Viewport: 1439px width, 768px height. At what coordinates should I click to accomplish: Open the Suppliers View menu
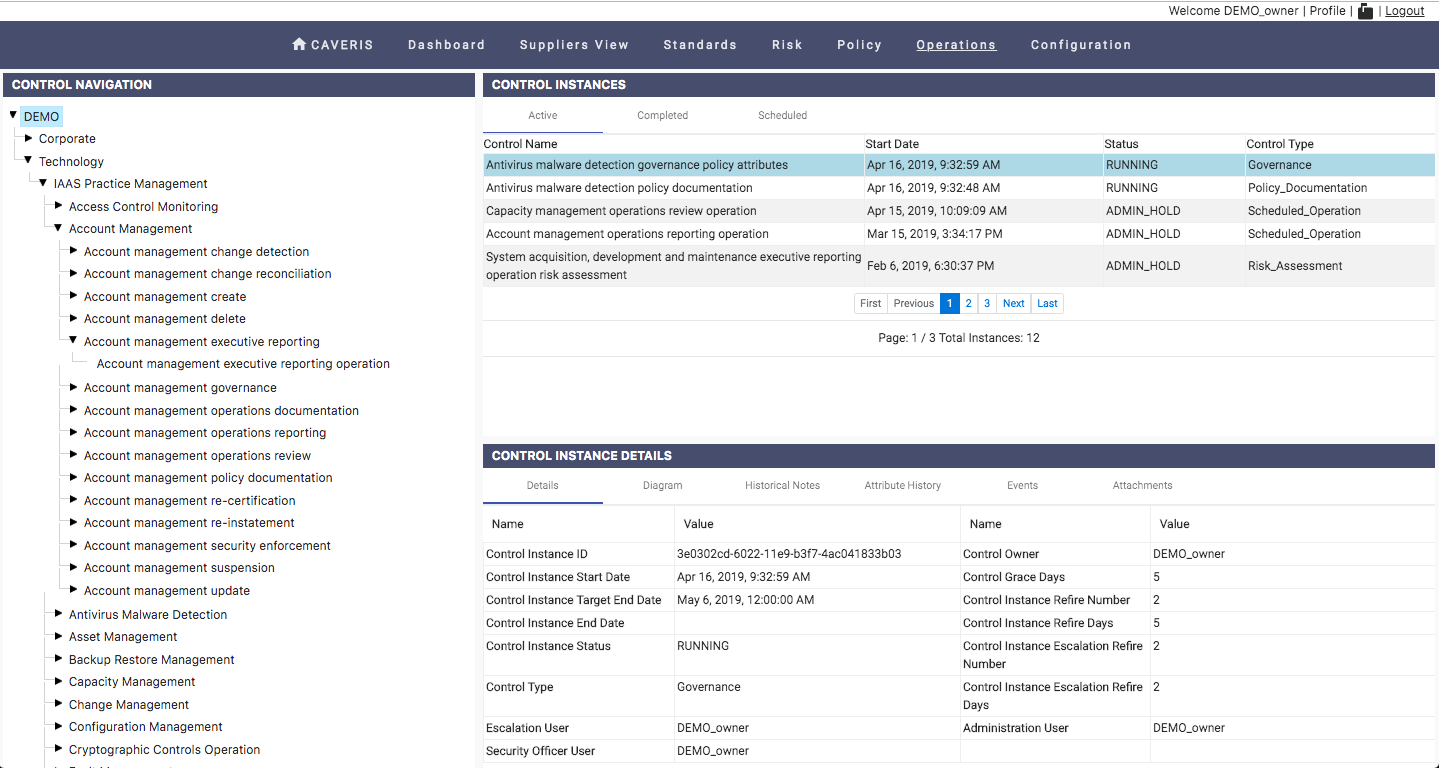574,45
